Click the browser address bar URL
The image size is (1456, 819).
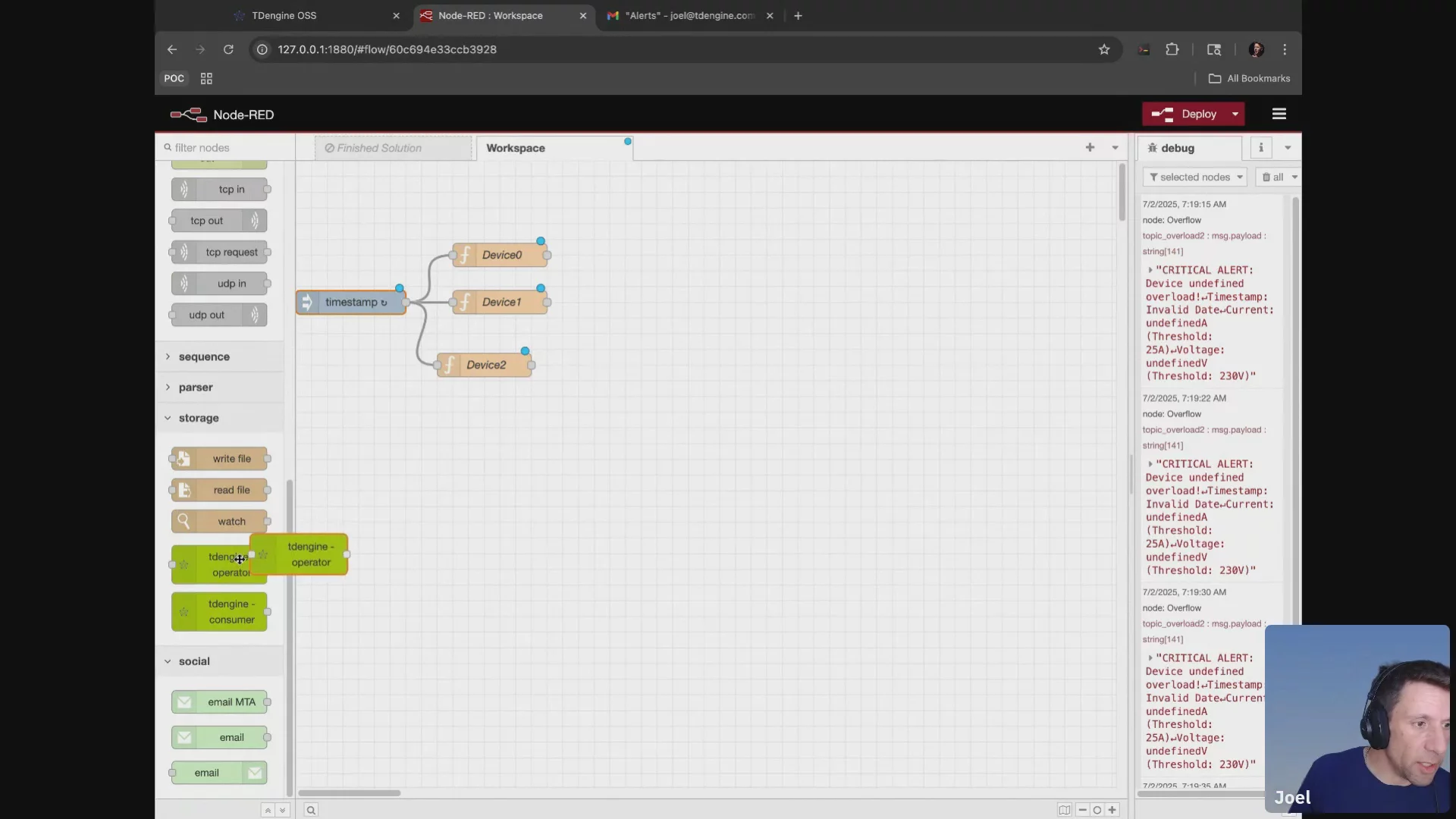[x=387, y=49]
